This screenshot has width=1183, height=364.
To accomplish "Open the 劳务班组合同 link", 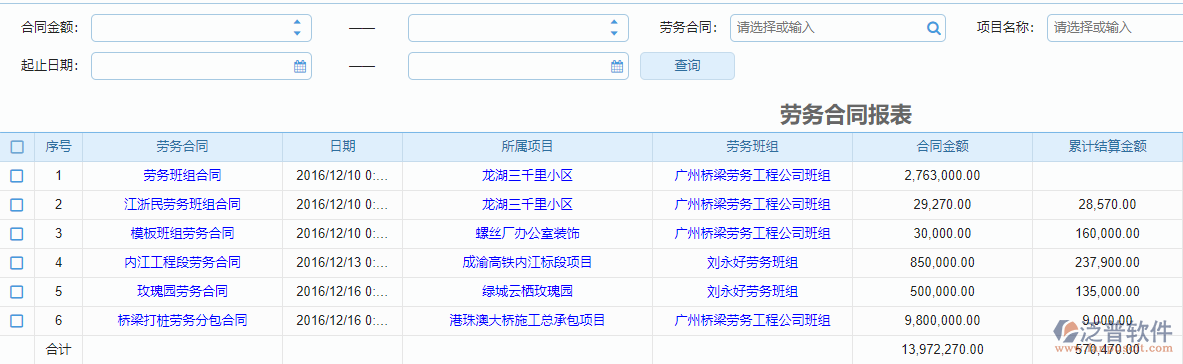I will click(x=182, y=176).
